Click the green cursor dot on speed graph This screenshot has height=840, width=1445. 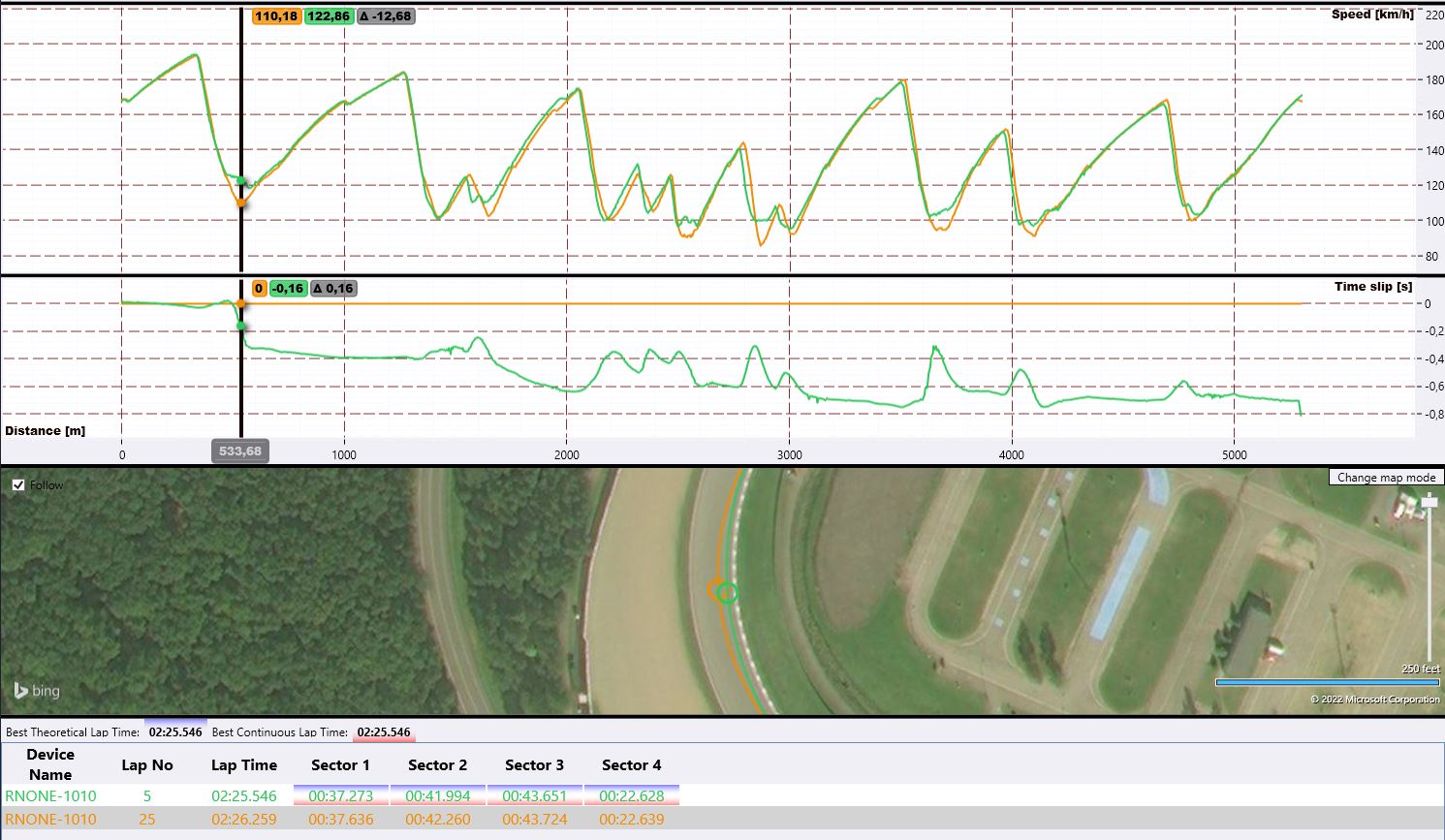[241, 180]
